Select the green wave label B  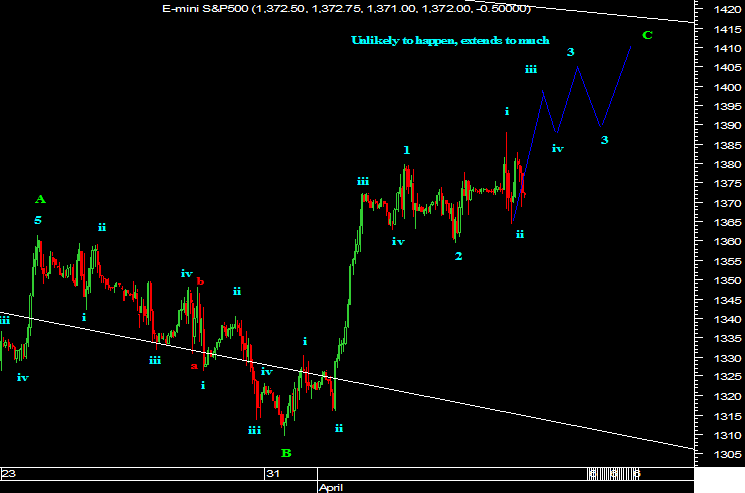[286, 453]
